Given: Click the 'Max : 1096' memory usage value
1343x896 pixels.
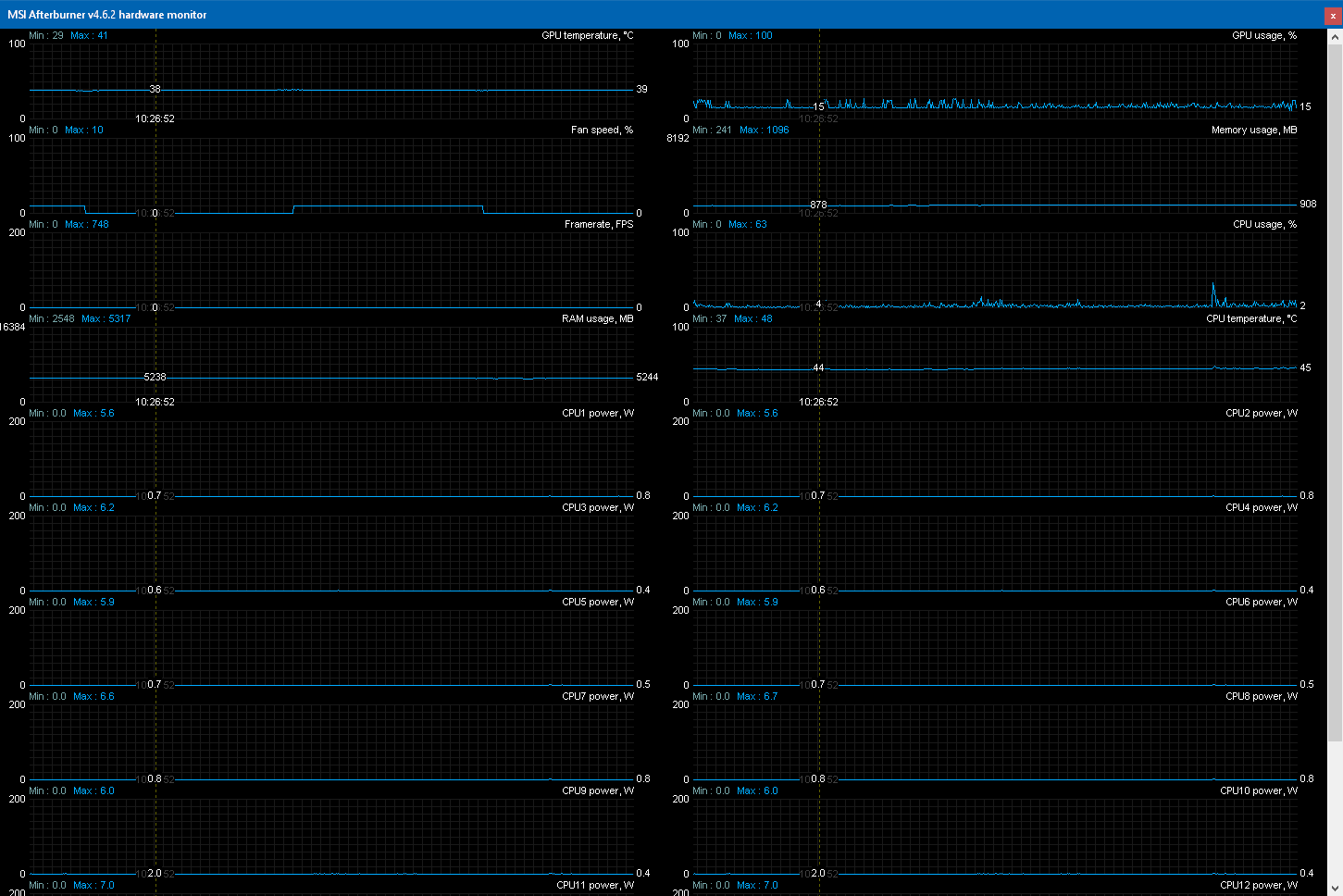Looking at the screenshot, I should (x=765, y=131).
